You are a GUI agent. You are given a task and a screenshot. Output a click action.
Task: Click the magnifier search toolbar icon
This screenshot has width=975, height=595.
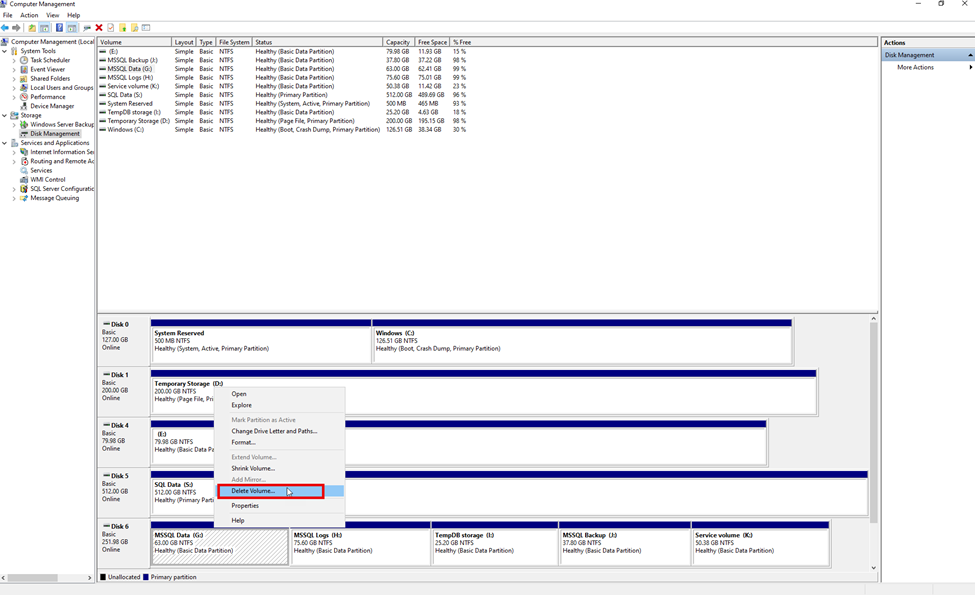pyautogui.click(x=134, y=28)
